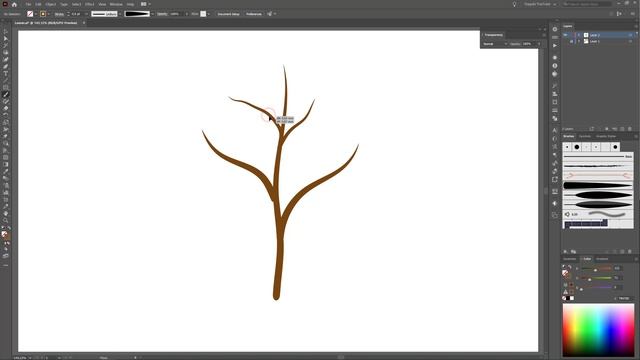This screenshot has width=640, height=360.
Task: Open the Effect menu
Action: [x=90, y=4]
